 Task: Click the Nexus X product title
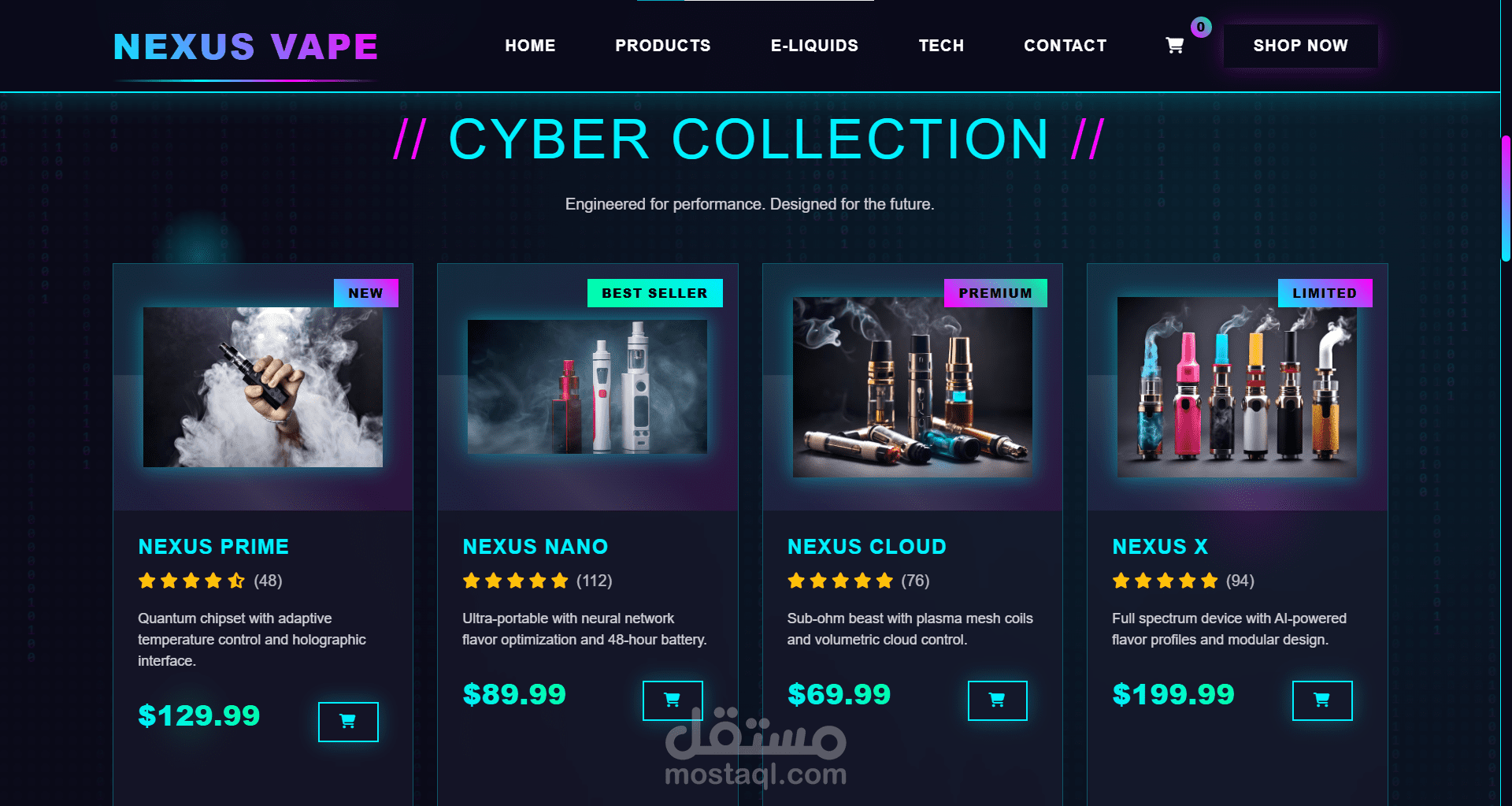pos(1160,547)
